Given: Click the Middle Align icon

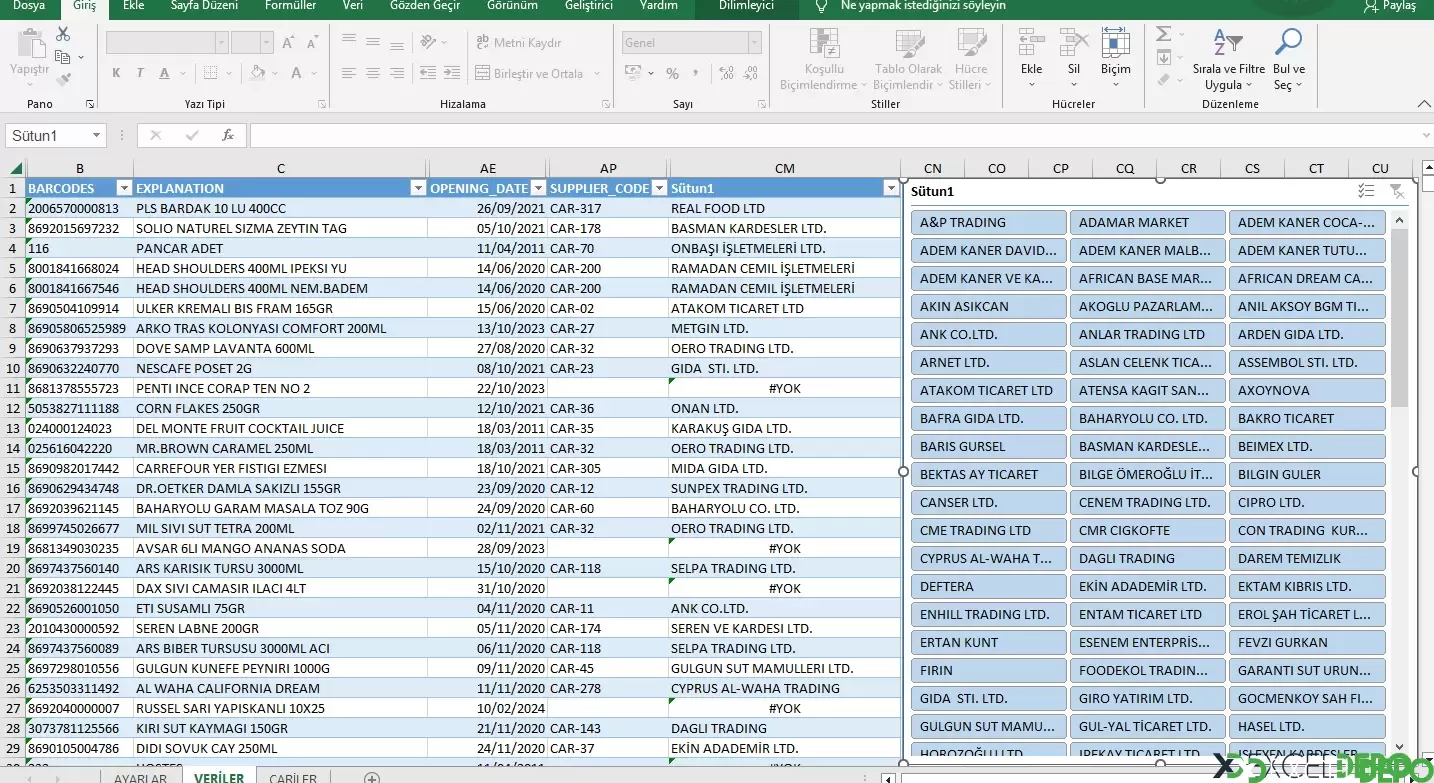Looking at the screenshot, I should (373, 41).
